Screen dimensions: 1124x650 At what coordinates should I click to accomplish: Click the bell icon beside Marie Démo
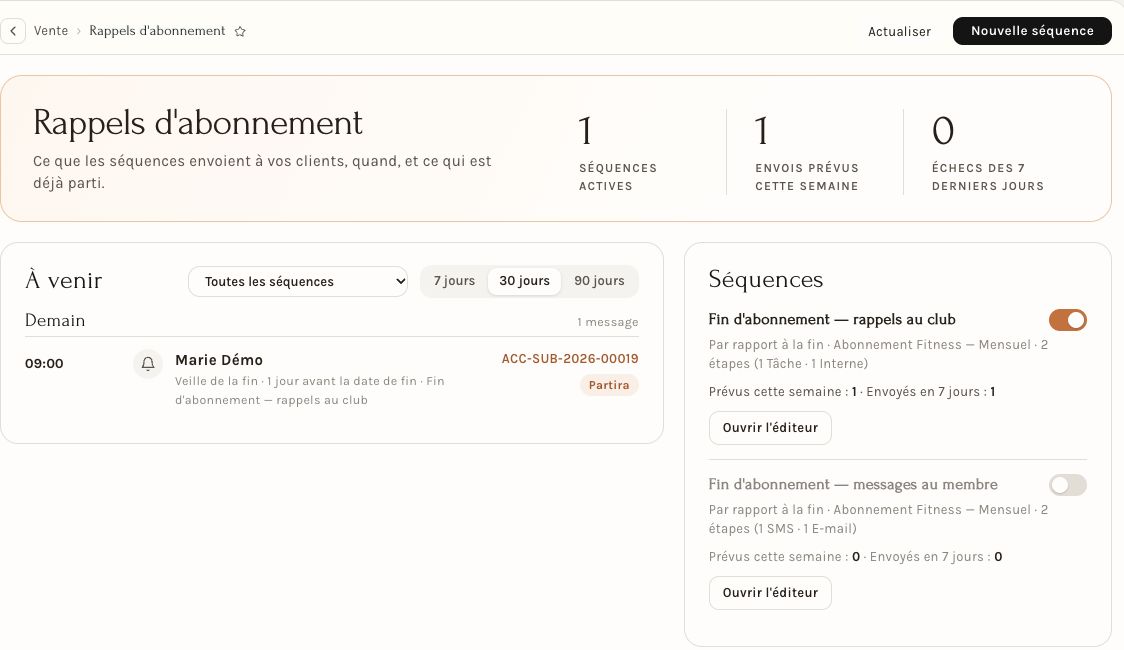[148, 364]
